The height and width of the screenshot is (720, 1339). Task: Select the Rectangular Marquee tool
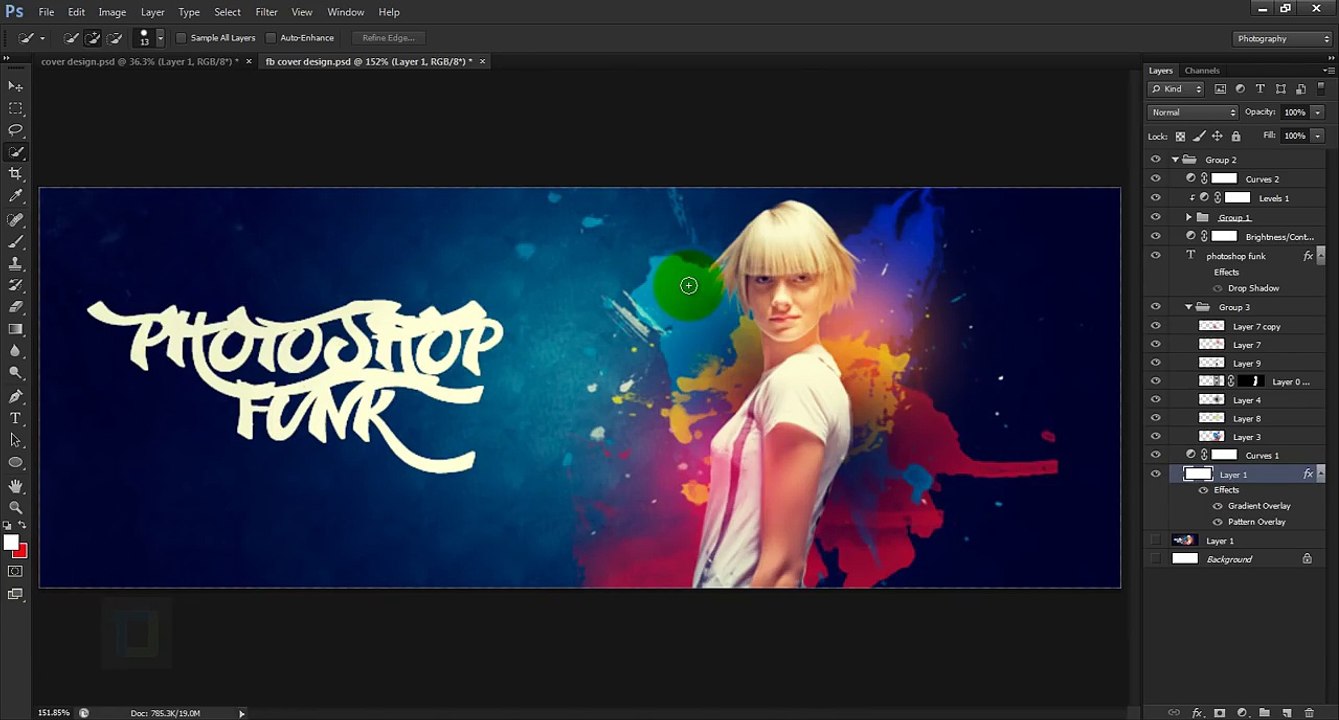[16, 109]
